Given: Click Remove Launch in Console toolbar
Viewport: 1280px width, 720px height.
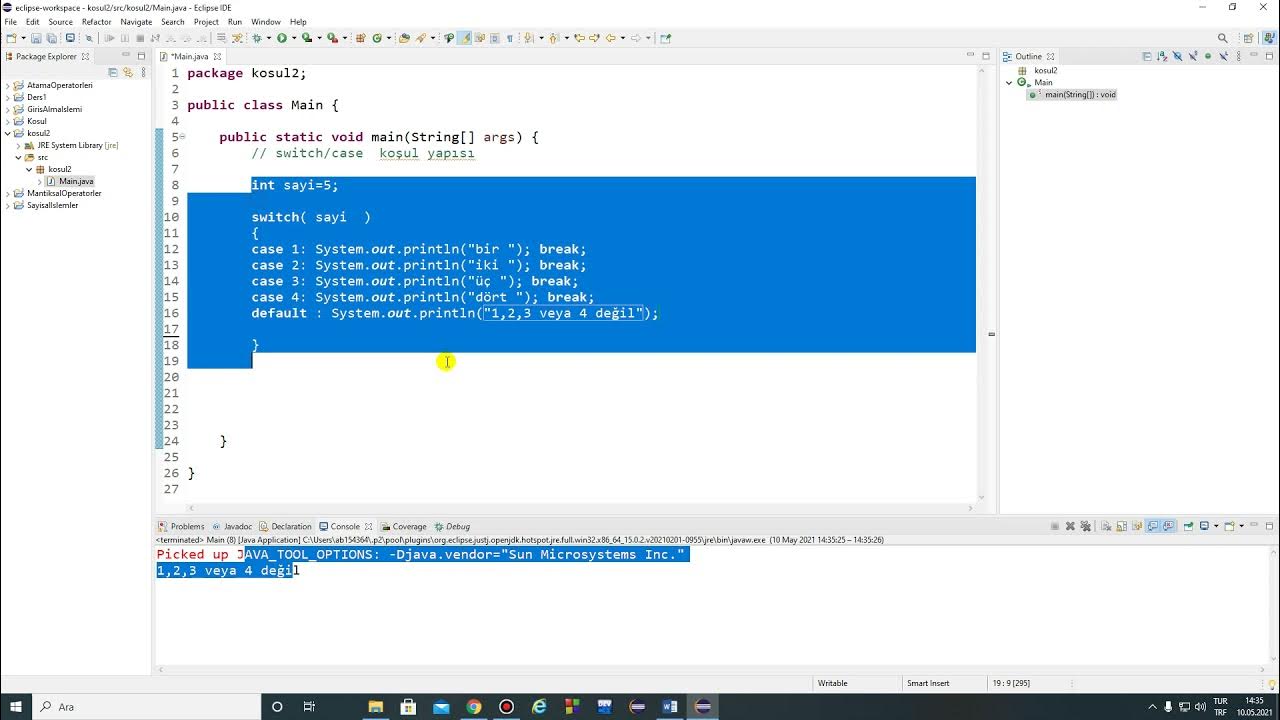Looking at the screenshot, I should click(x=1070, y=526).
